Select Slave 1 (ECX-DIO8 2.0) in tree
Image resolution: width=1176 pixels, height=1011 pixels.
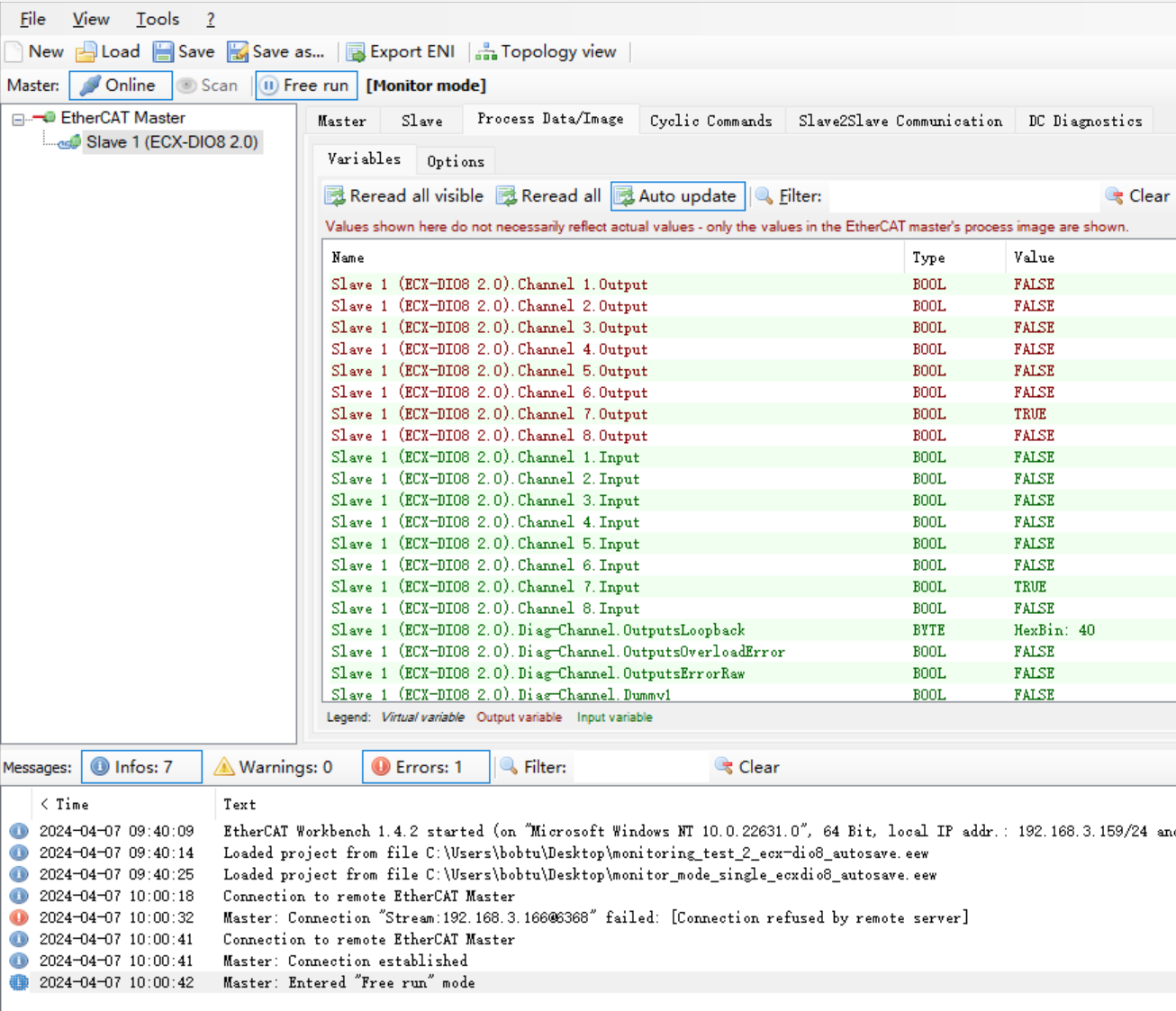(x=172, y=142)
